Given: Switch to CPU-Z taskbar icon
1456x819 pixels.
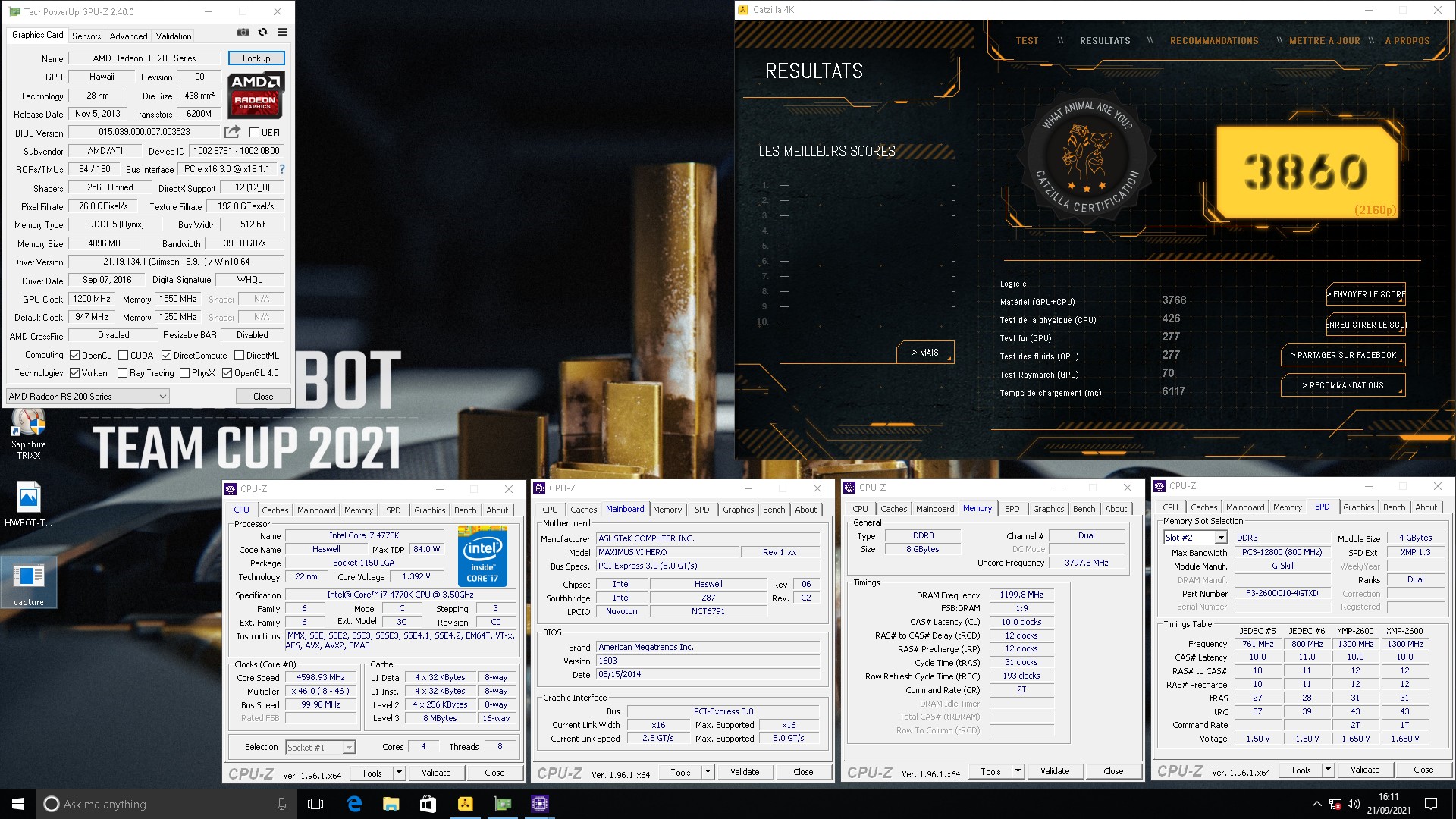Looking at the screenshot, I should (539, 804).
